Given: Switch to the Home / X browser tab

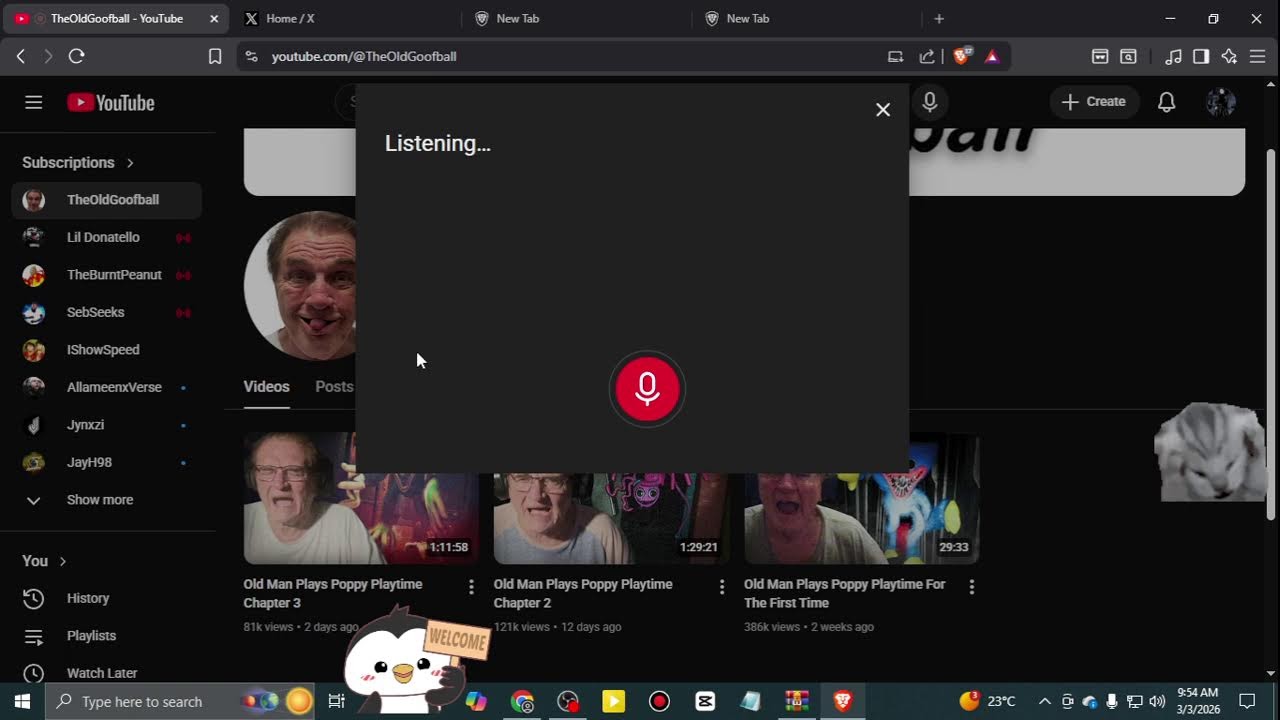Looking at the screenshot, I should [345, 18].
